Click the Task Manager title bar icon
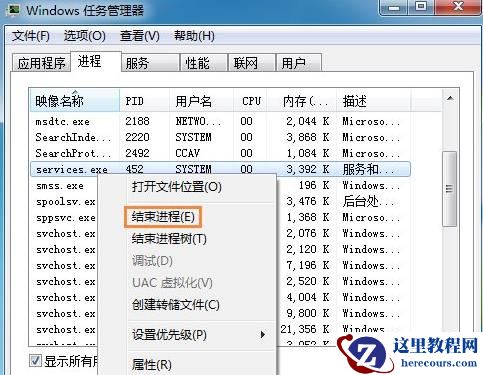This screenshot has width=483, height=375. coord(13,9)
